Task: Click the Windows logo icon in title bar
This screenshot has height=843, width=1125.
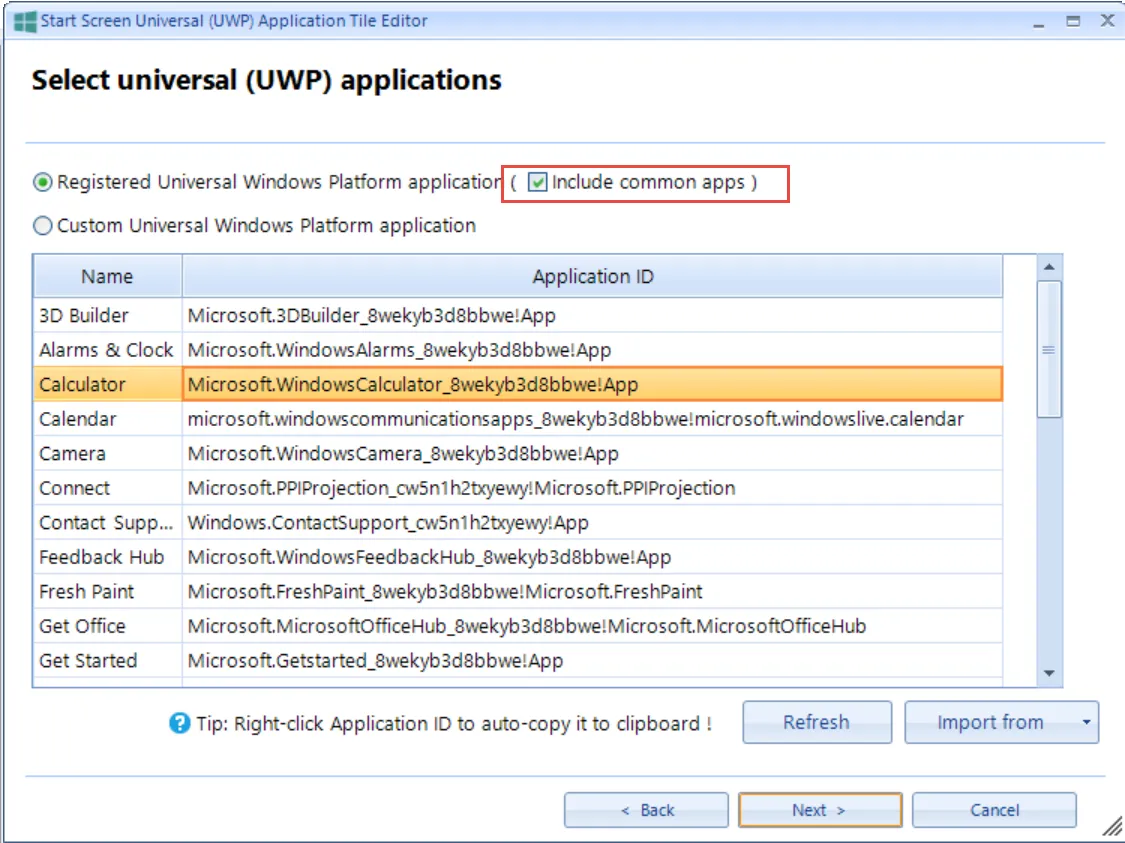Action: (x=24, y=21)
